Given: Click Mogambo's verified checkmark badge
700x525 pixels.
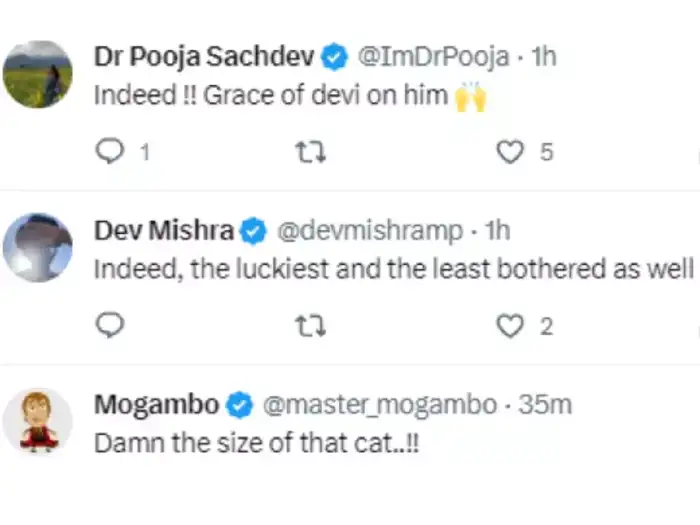Looking at the screenshot, I should tap(240, 405).
